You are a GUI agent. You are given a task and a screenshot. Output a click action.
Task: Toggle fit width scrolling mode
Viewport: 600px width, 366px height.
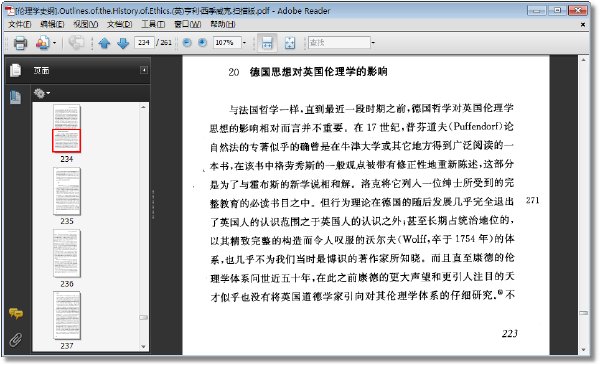click(x=267, y=42)
